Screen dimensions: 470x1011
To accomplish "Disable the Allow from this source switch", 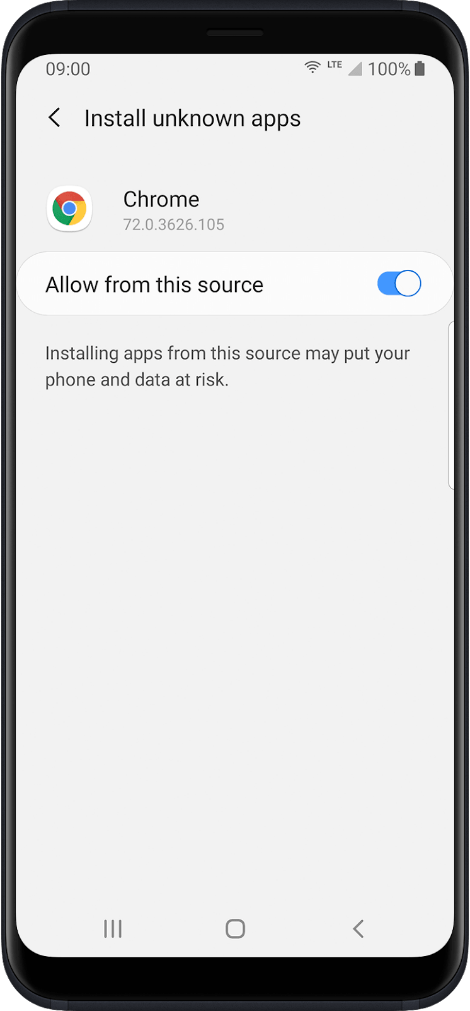I will click(399, 284).
